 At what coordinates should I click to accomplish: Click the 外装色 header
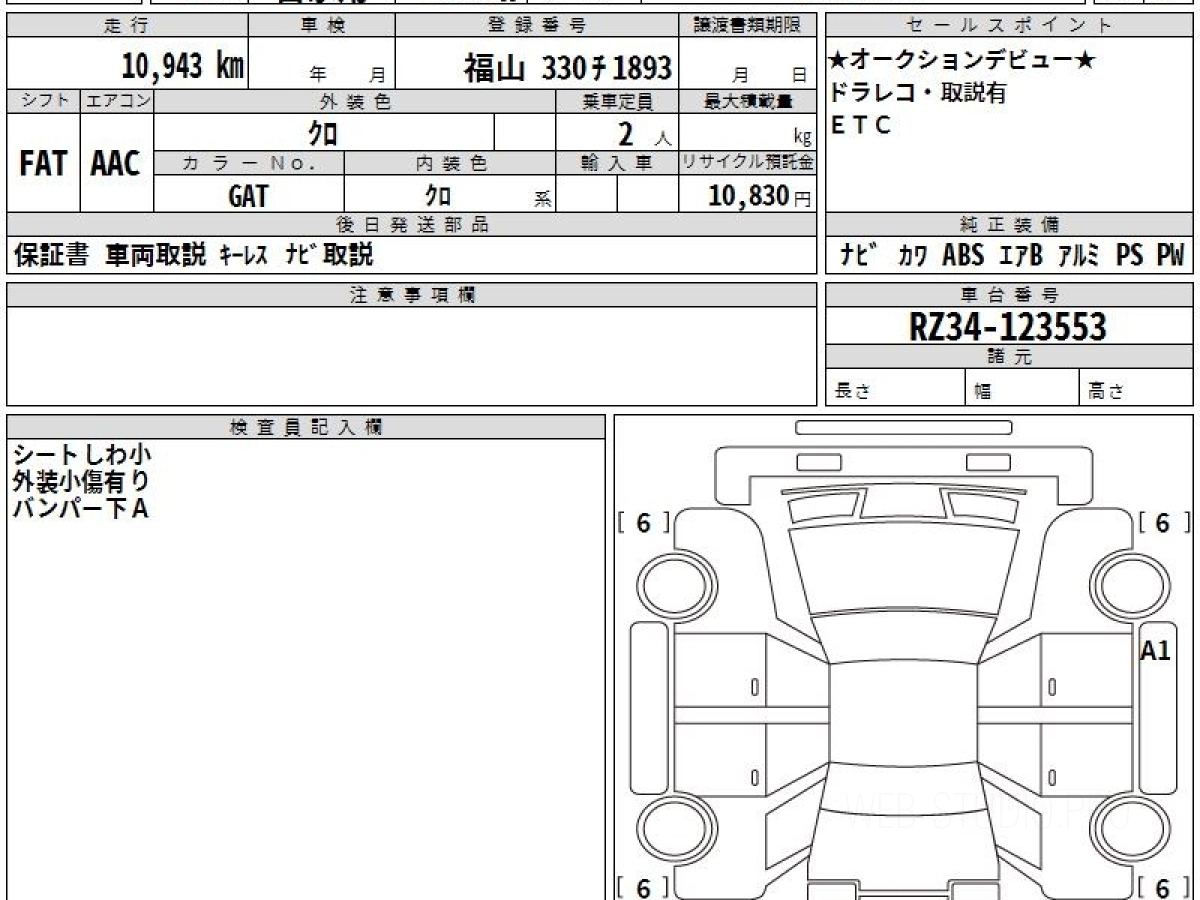coord(355,101)
